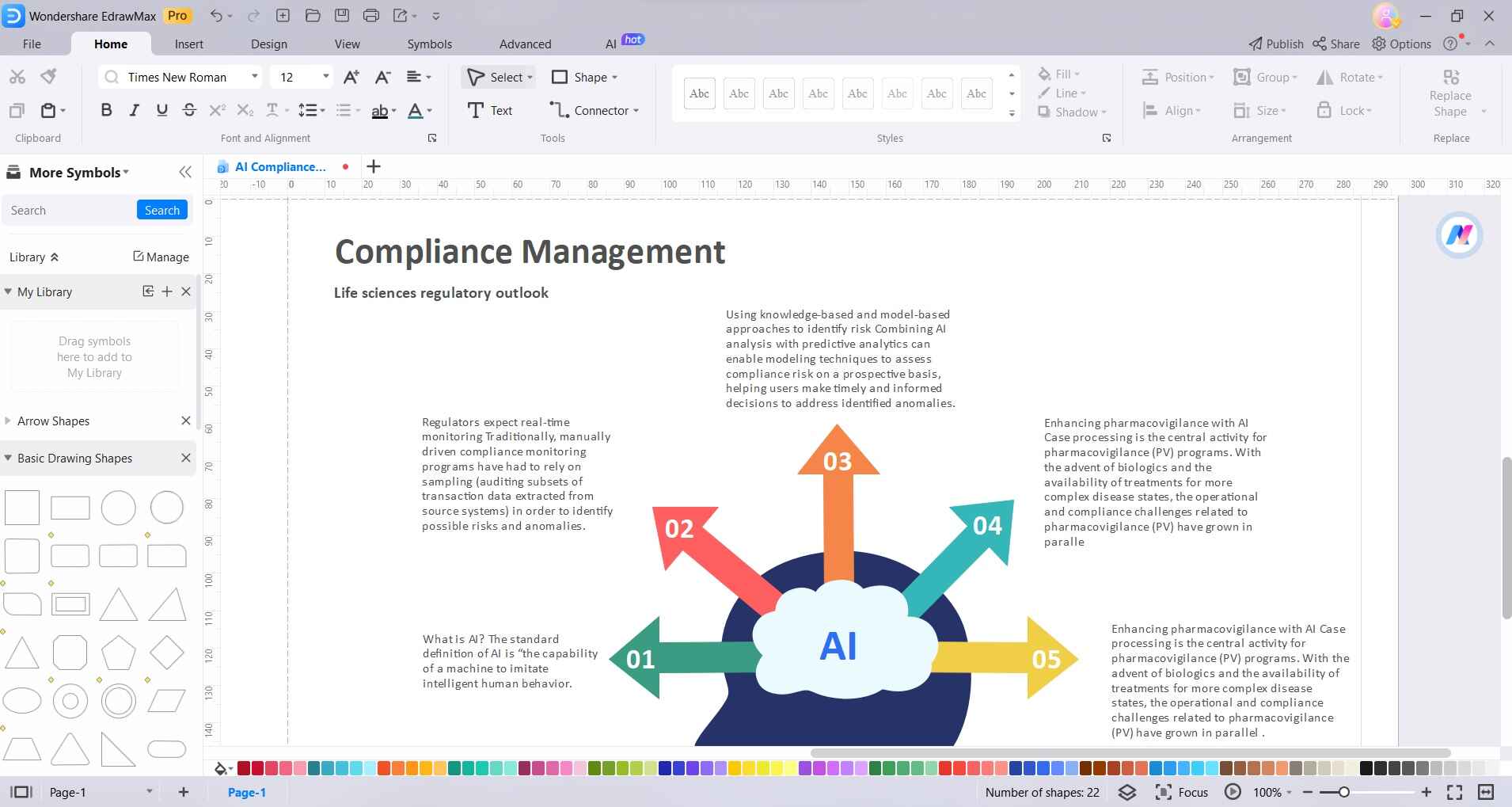
Task: Switch to the Insert tab
Action: (188, 44)
